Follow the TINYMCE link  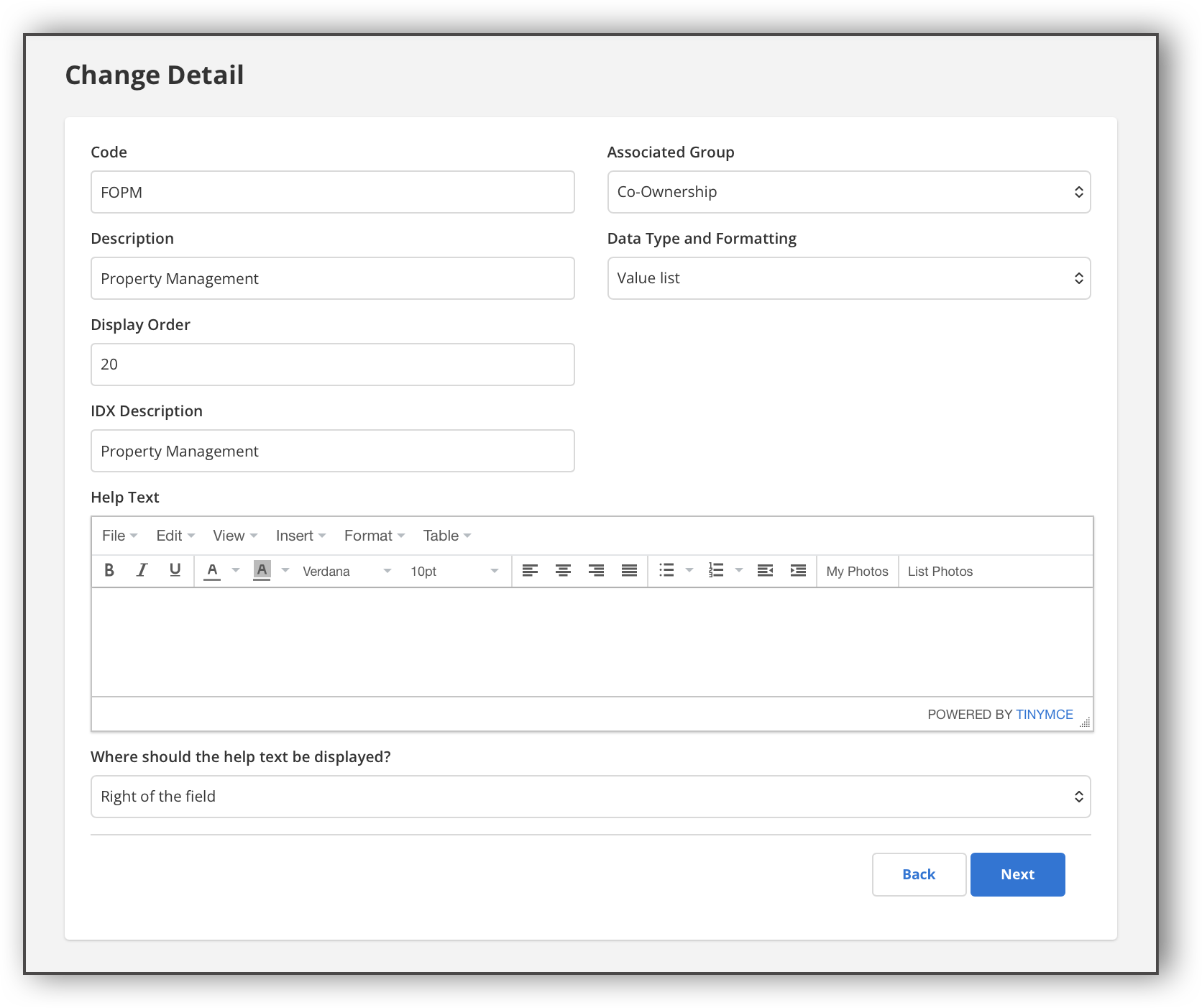[1044, 714]
